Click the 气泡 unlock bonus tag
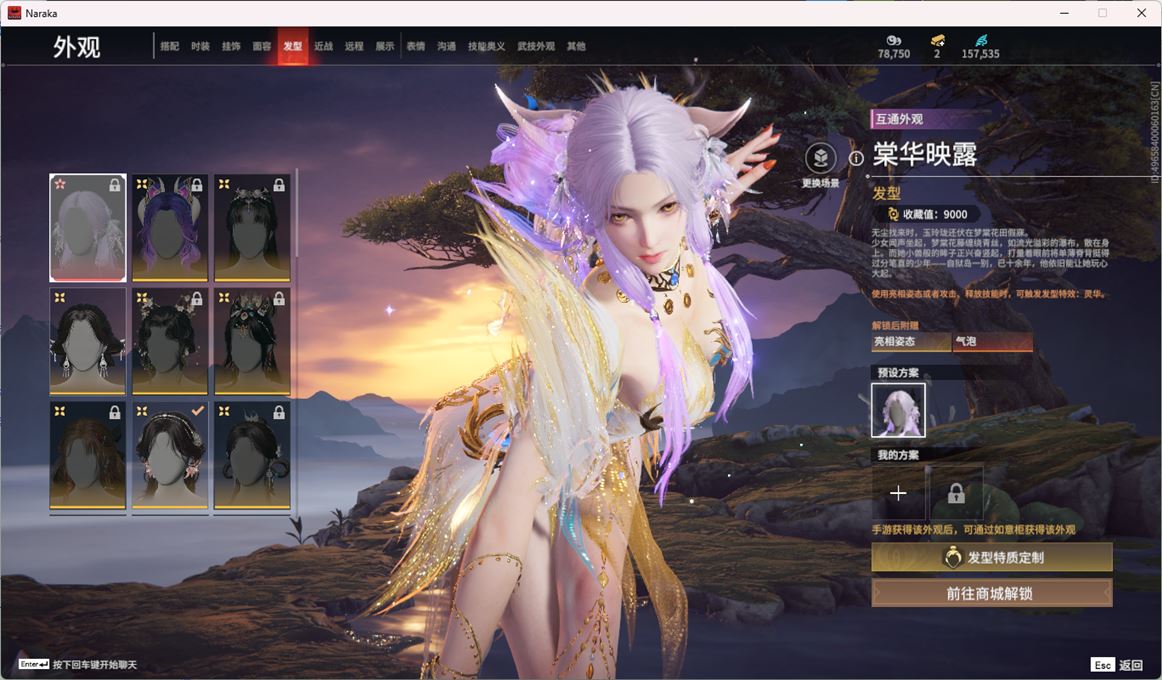Viewport: 1162px width, 680px height. (x=992, y=341)
